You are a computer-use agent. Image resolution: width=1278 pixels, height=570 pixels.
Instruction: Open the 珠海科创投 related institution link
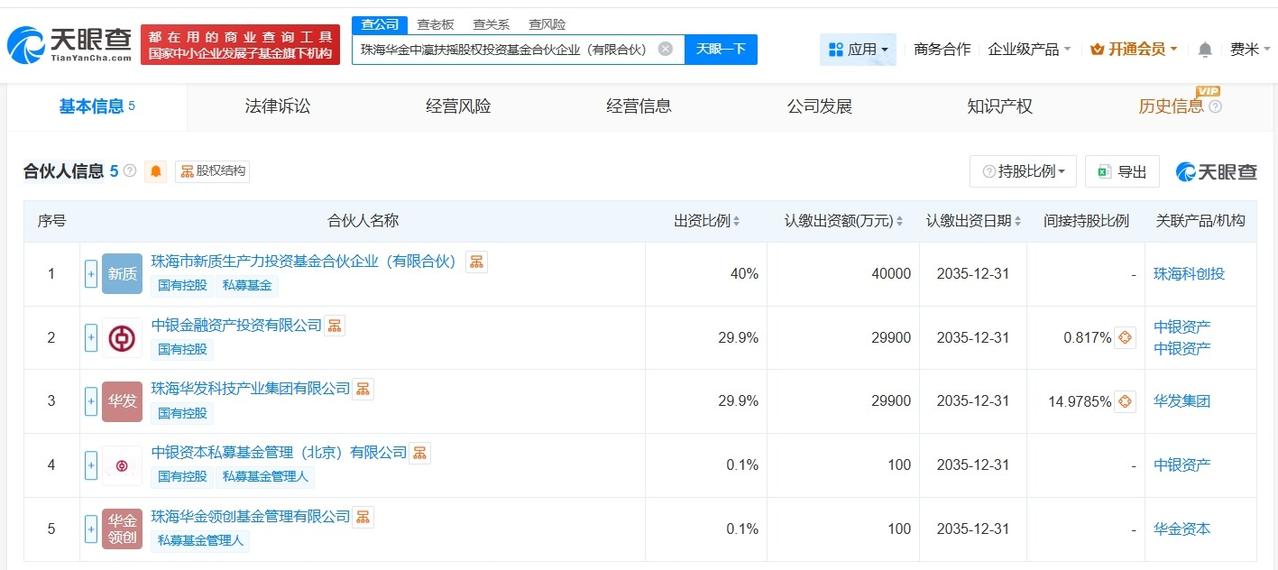[x=1189, y=274]
